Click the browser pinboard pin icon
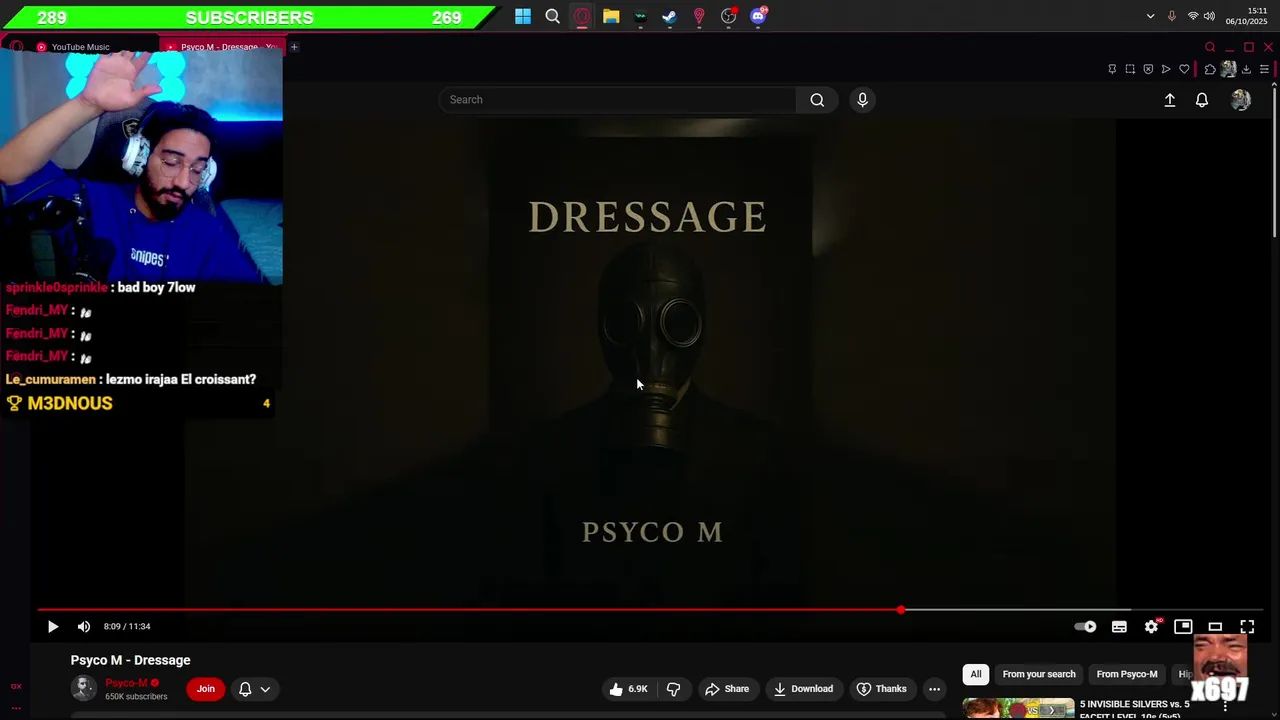The height and width of the screenshot is (720, 1280). tap(1112, 69)
